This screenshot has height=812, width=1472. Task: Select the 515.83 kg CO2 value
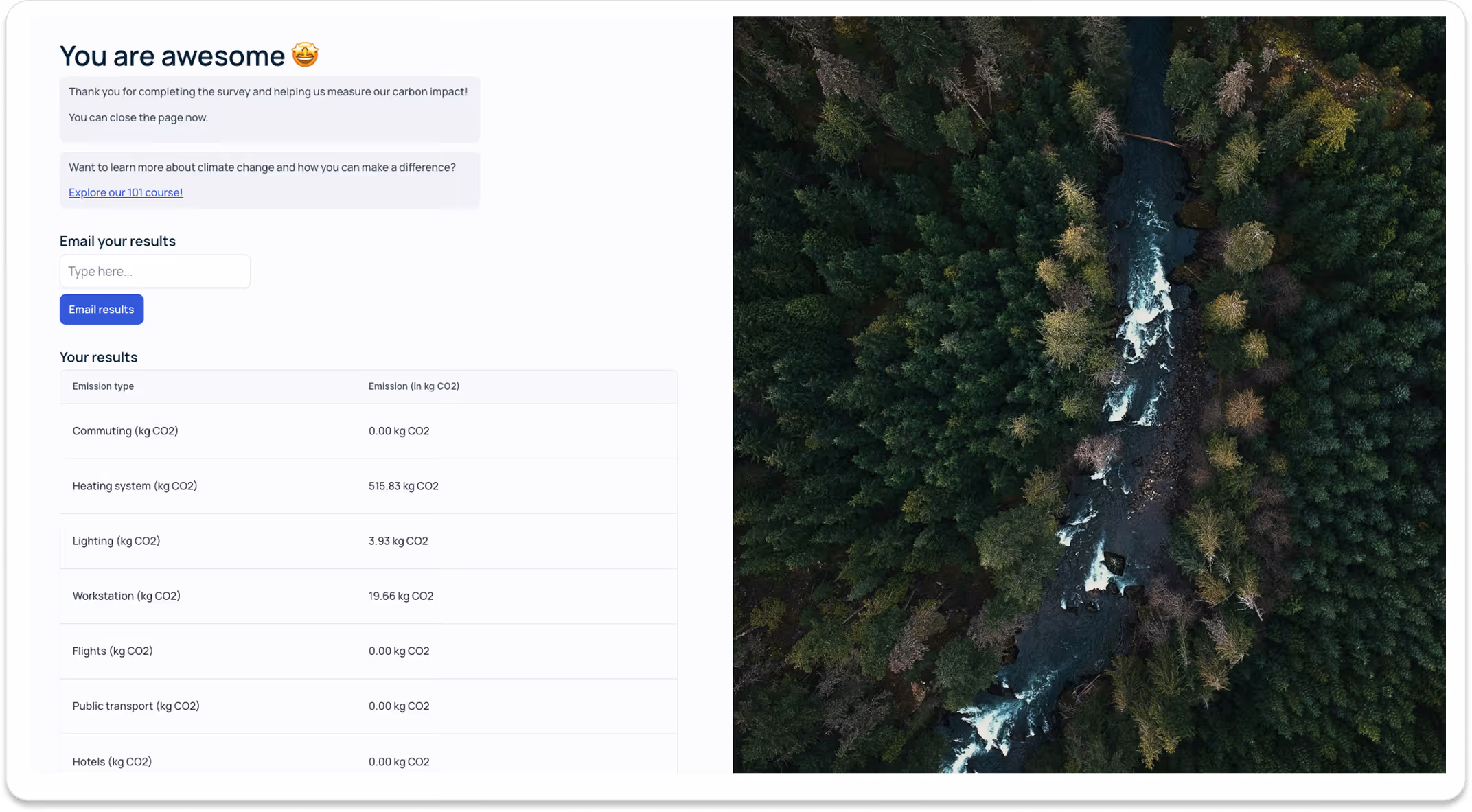(x=403, y=486)
